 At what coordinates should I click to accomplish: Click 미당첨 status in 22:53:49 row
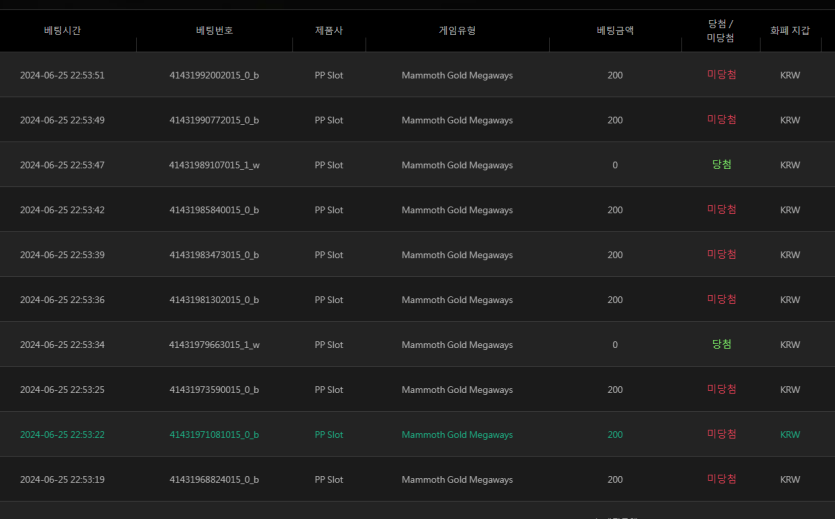[722, 119]
